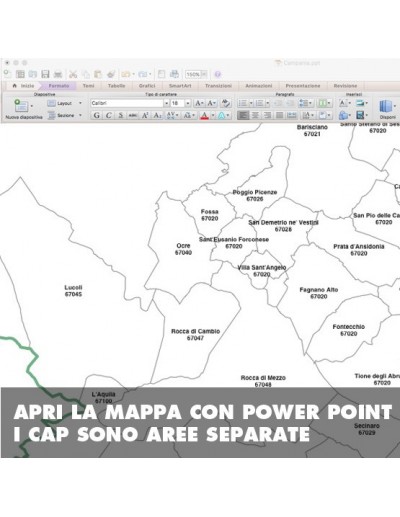Center the paragraph text
The image size is (400, 517).
coord(255,115)
